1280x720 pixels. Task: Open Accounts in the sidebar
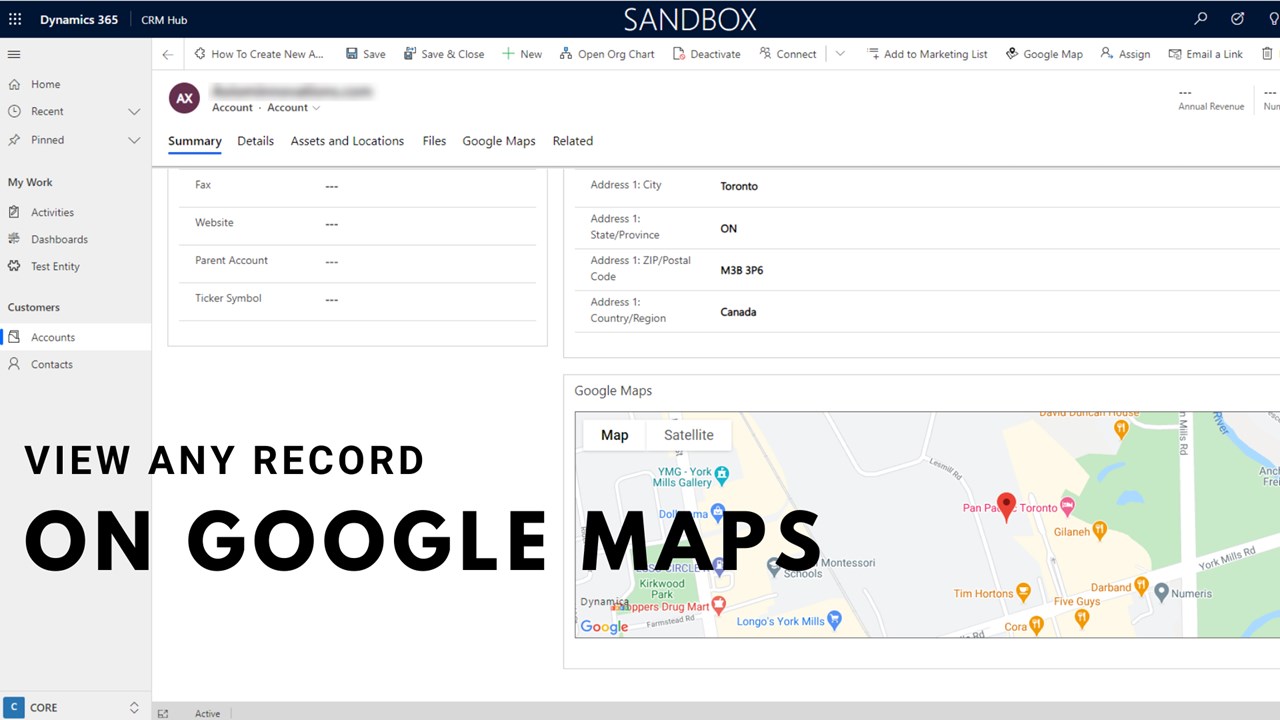click(x=75, y=337)
